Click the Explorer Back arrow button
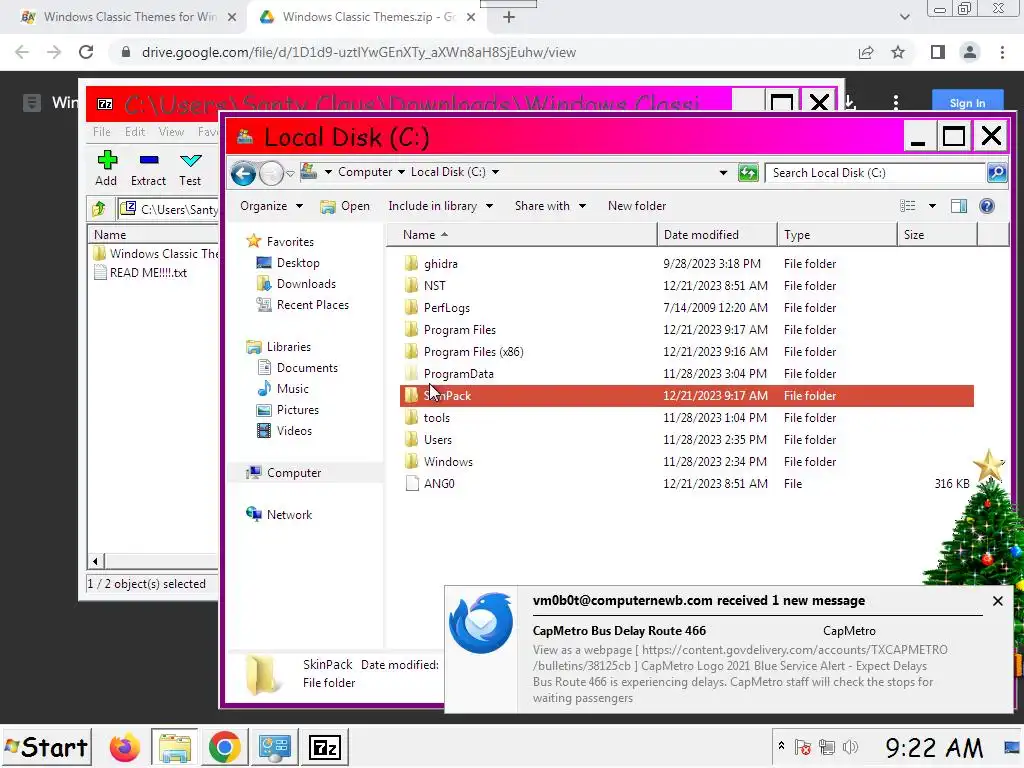 (x=244, y=173)
